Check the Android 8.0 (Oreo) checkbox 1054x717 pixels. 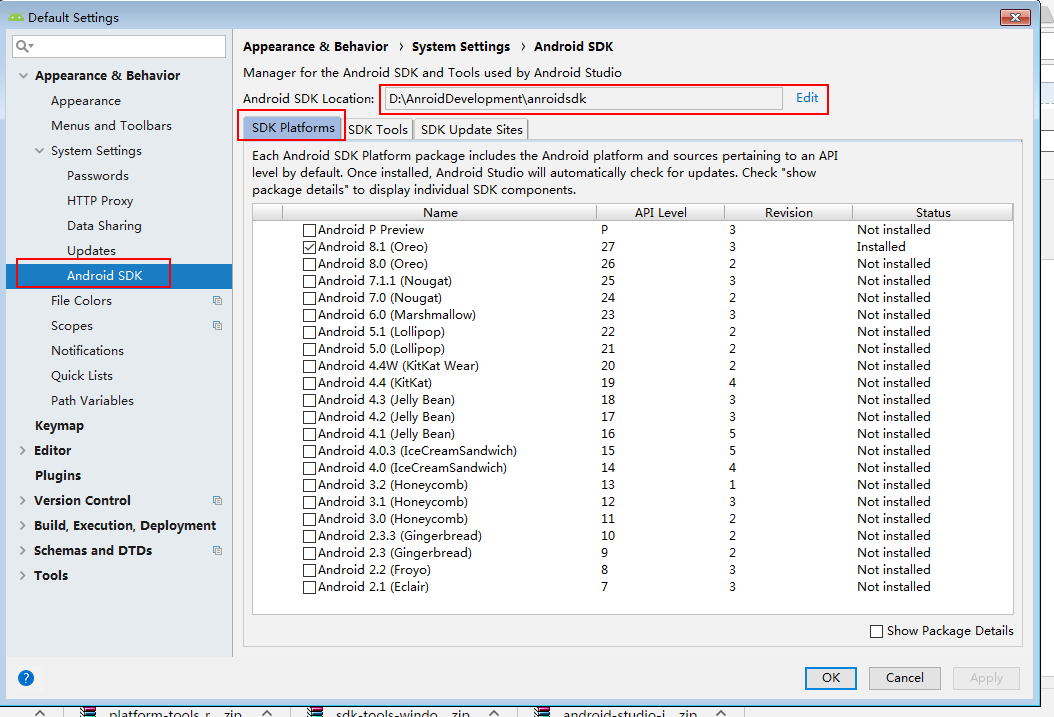click(x=309, y=264)
